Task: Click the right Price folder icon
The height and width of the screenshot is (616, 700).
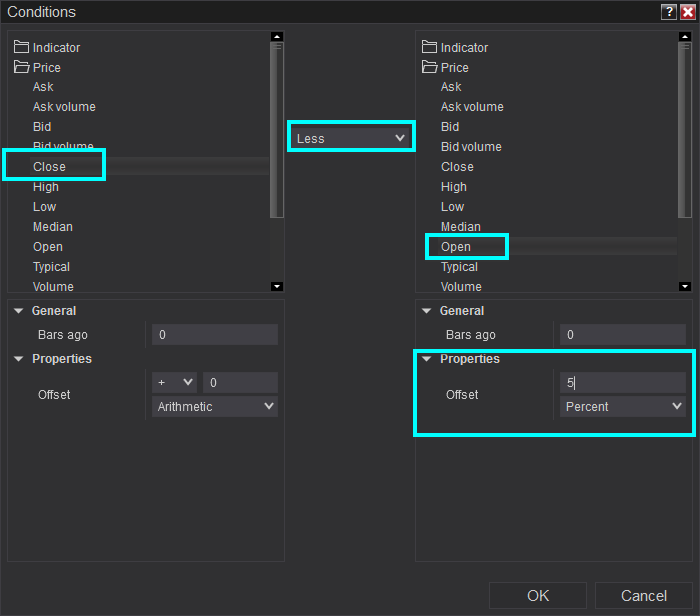Action: (x=430, y=67)
